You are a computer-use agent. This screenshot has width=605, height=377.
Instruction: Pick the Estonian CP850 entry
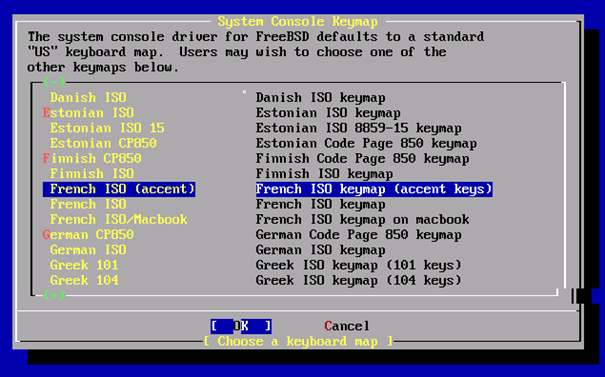[x=103, y=143]
